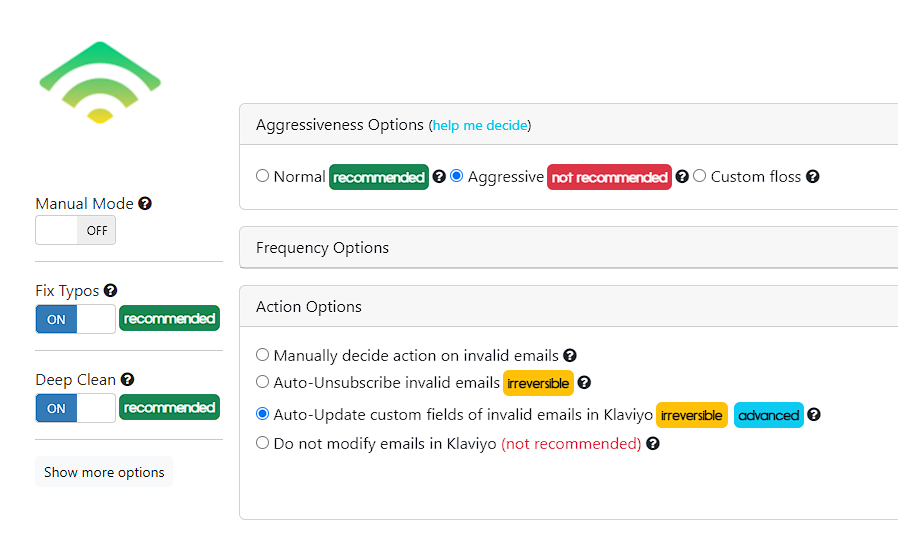Open help icon for Auto-Unsubscribe invalid emails

coord(584,383)
